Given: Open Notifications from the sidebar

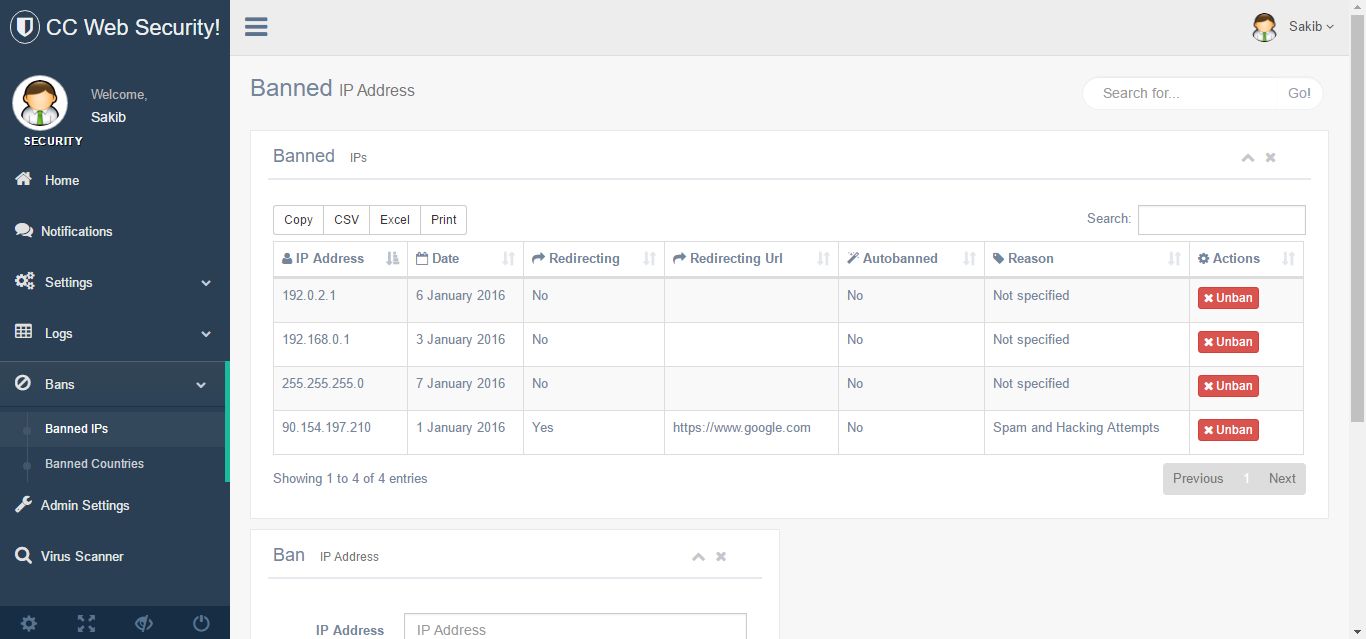Looking at the screenshot, I should click(76, 231).
